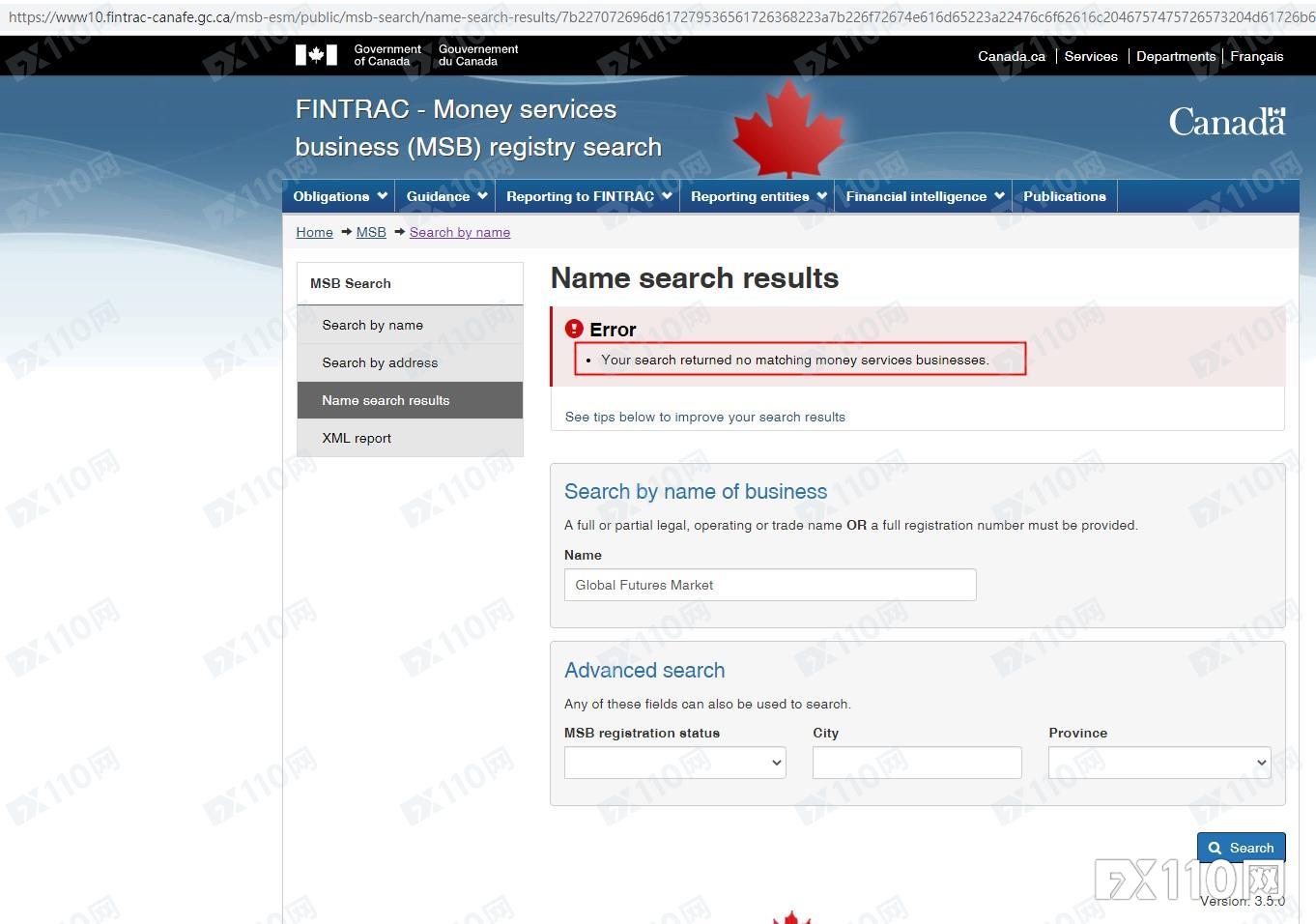
Task: Click the Home breadcrumb link
Action: (x=314, y=232)
